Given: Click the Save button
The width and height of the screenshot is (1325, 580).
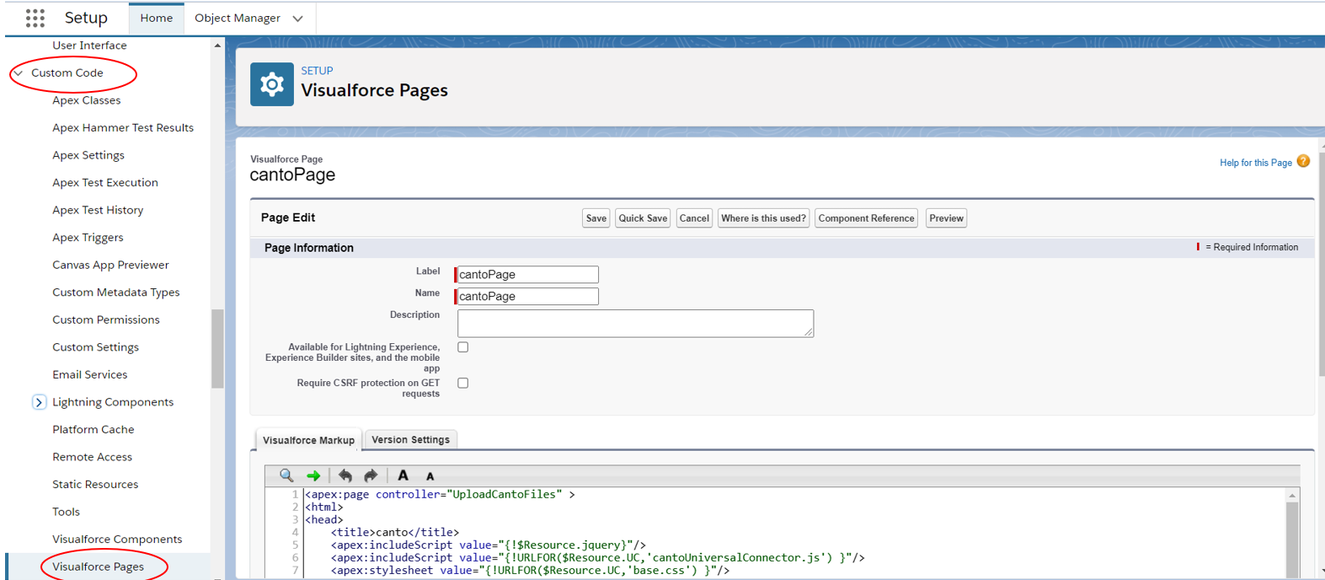Looking at the screenshot, I should tap(596, 218).
